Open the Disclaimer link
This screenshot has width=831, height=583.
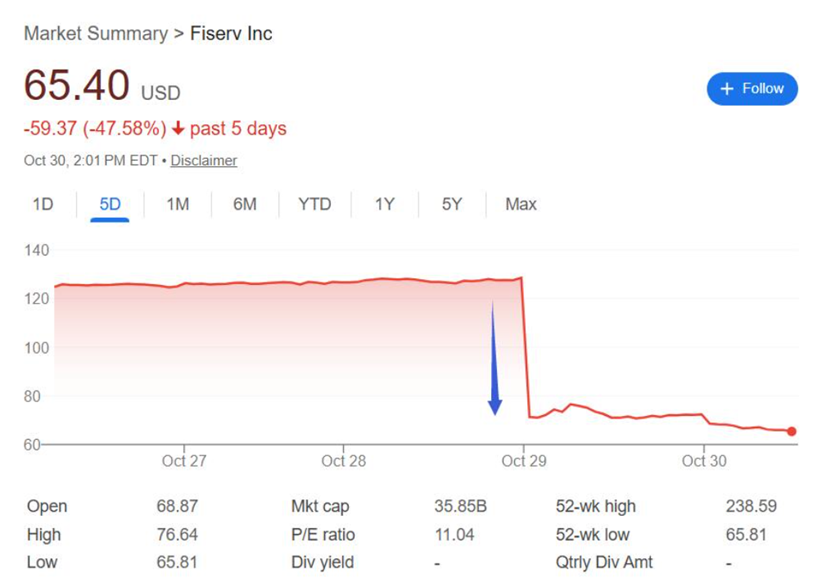[204, 160]
